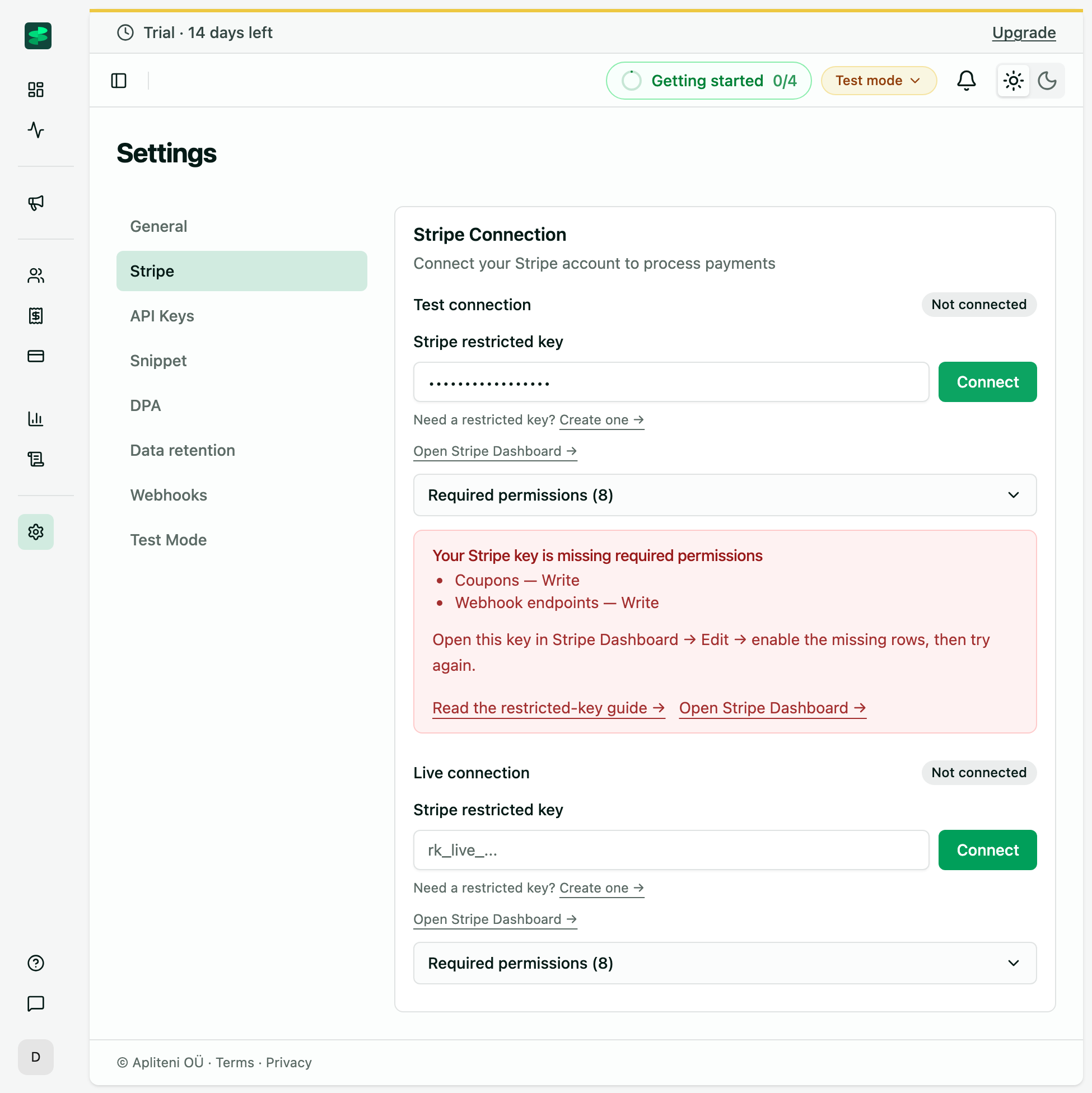Expand Required permissions (8) for live connection

pos(725,964)
